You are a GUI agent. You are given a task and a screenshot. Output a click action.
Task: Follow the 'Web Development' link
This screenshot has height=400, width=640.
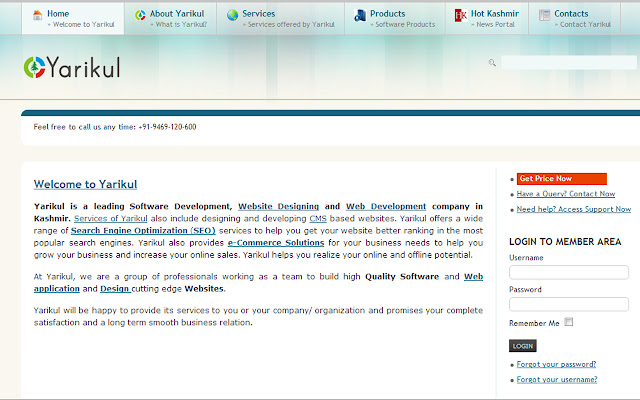click(x=386, y=207)
